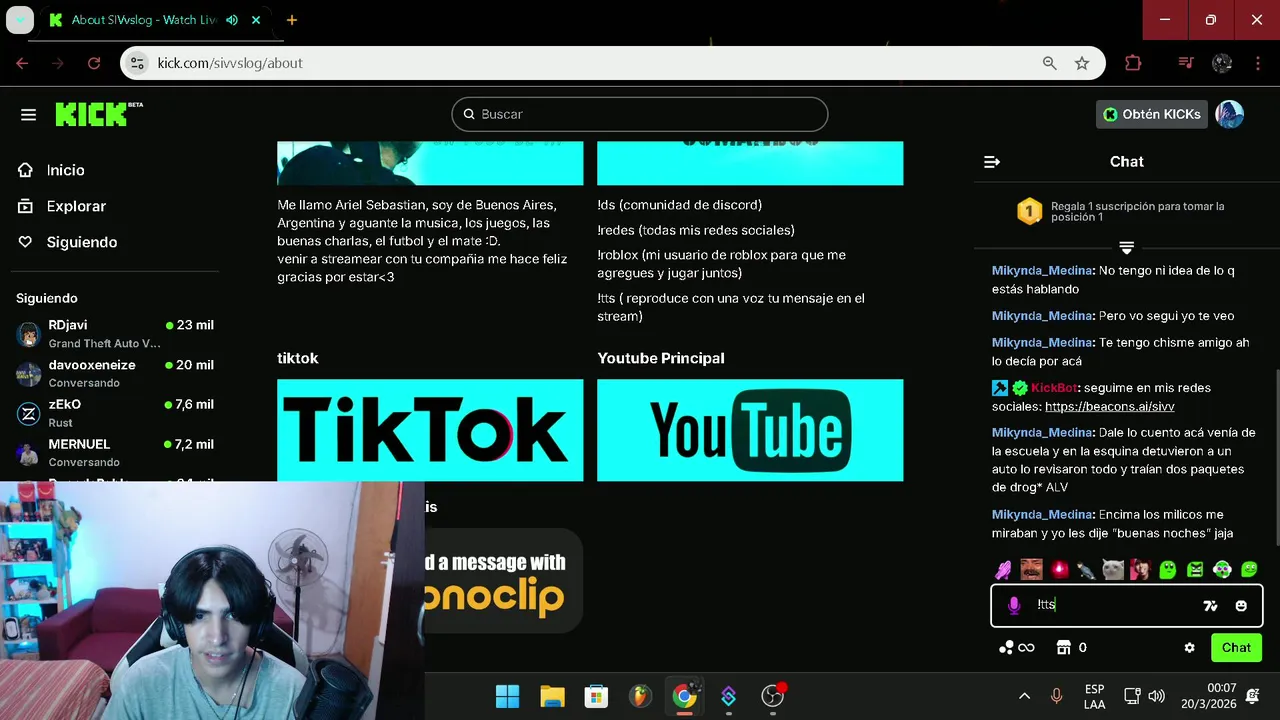
Task: Click the Youtube Principal heading
Action: point(661,358)
